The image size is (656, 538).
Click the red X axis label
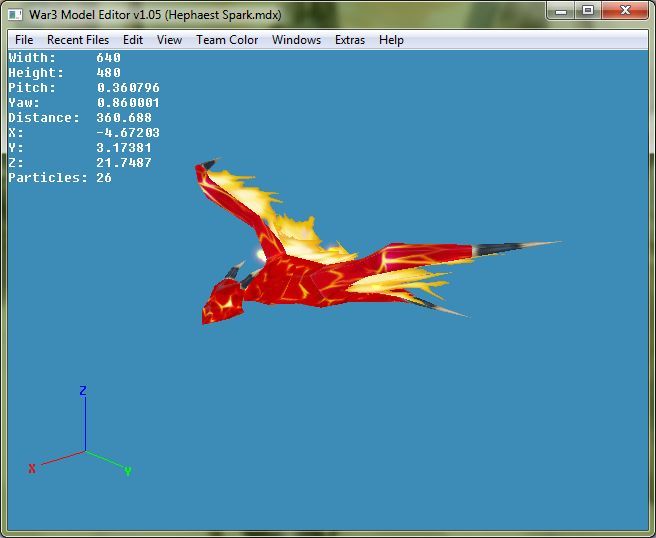click(x=32, y=469)
